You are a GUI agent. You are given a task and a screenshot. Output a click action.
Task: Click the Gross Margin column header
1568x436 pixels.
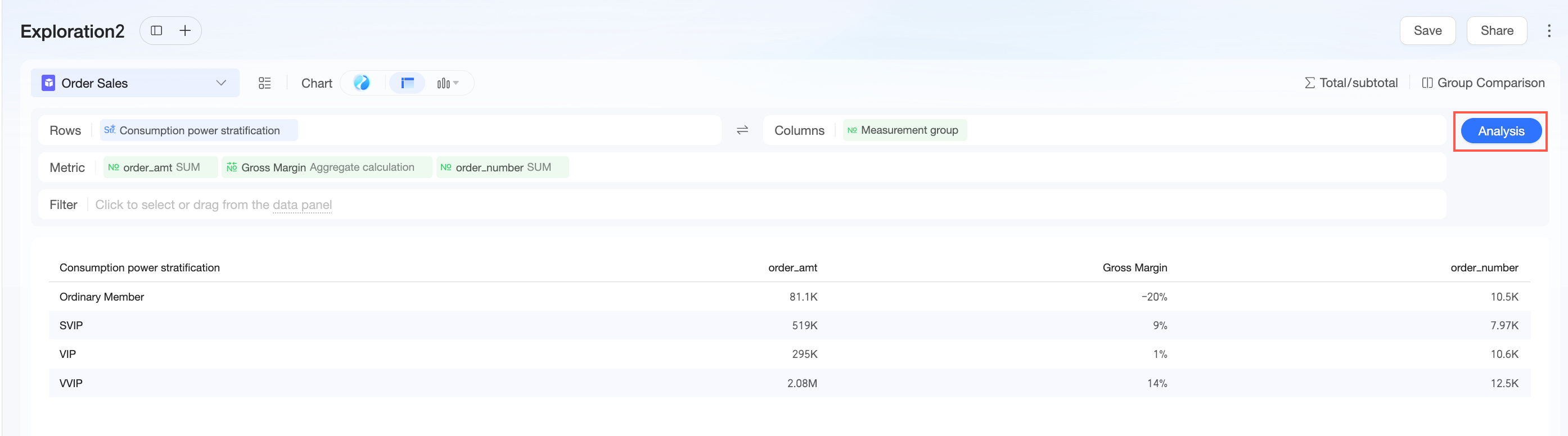coord(1134,267)
